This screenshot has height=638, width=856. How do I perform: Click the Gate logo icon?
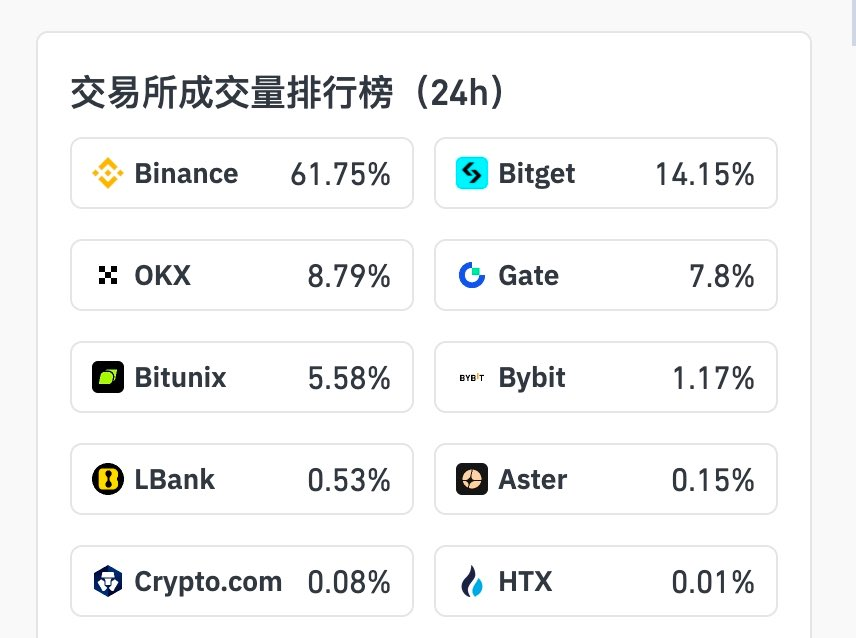(471, 275)
